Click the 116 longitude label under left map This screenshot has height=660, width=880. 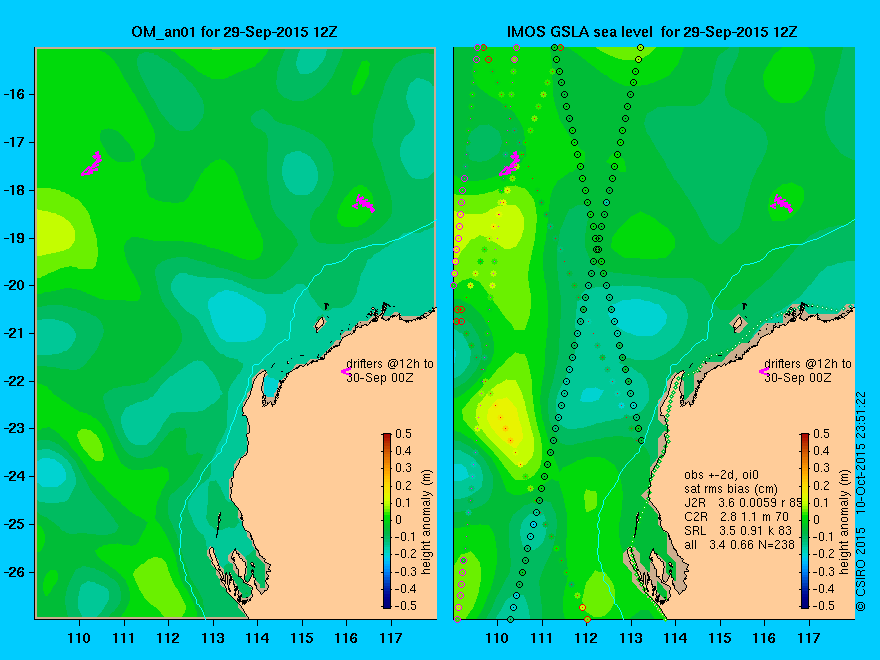[x=346, y=638]
